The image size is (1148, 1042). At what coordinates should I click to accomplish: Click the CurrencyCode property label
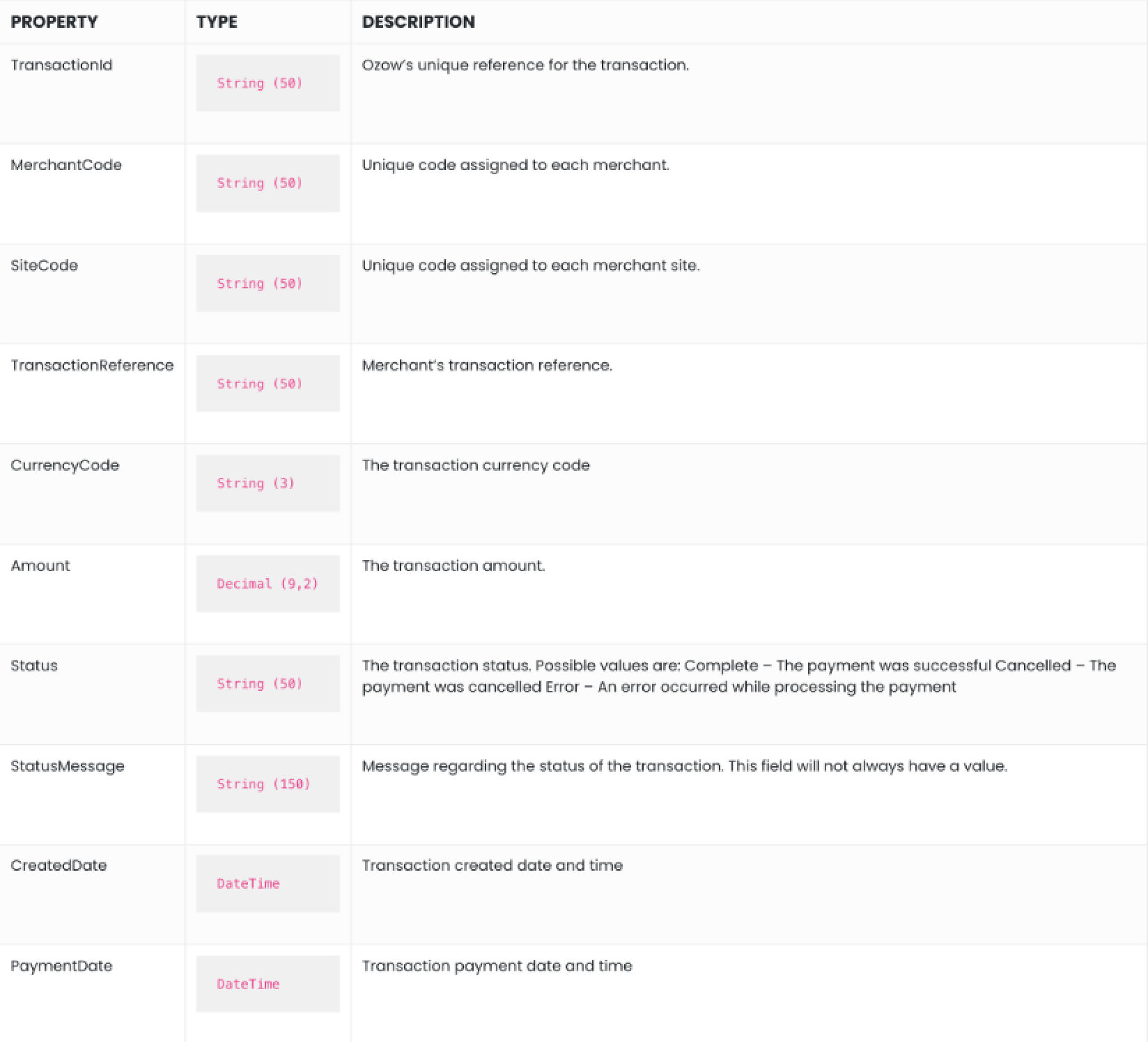click(x=65, y=465)
